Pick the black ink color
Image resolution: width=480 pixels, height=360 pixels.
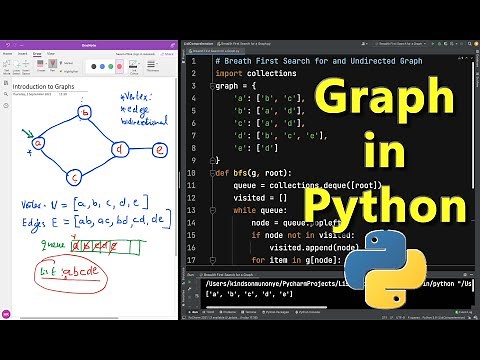pyautogui.click(x=94, y=66)
